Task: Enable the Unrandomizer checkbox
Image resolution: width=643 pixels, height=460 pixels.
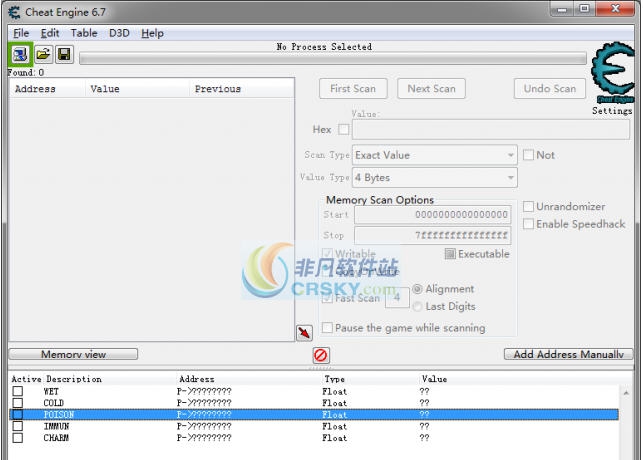Action: (528, 206)
